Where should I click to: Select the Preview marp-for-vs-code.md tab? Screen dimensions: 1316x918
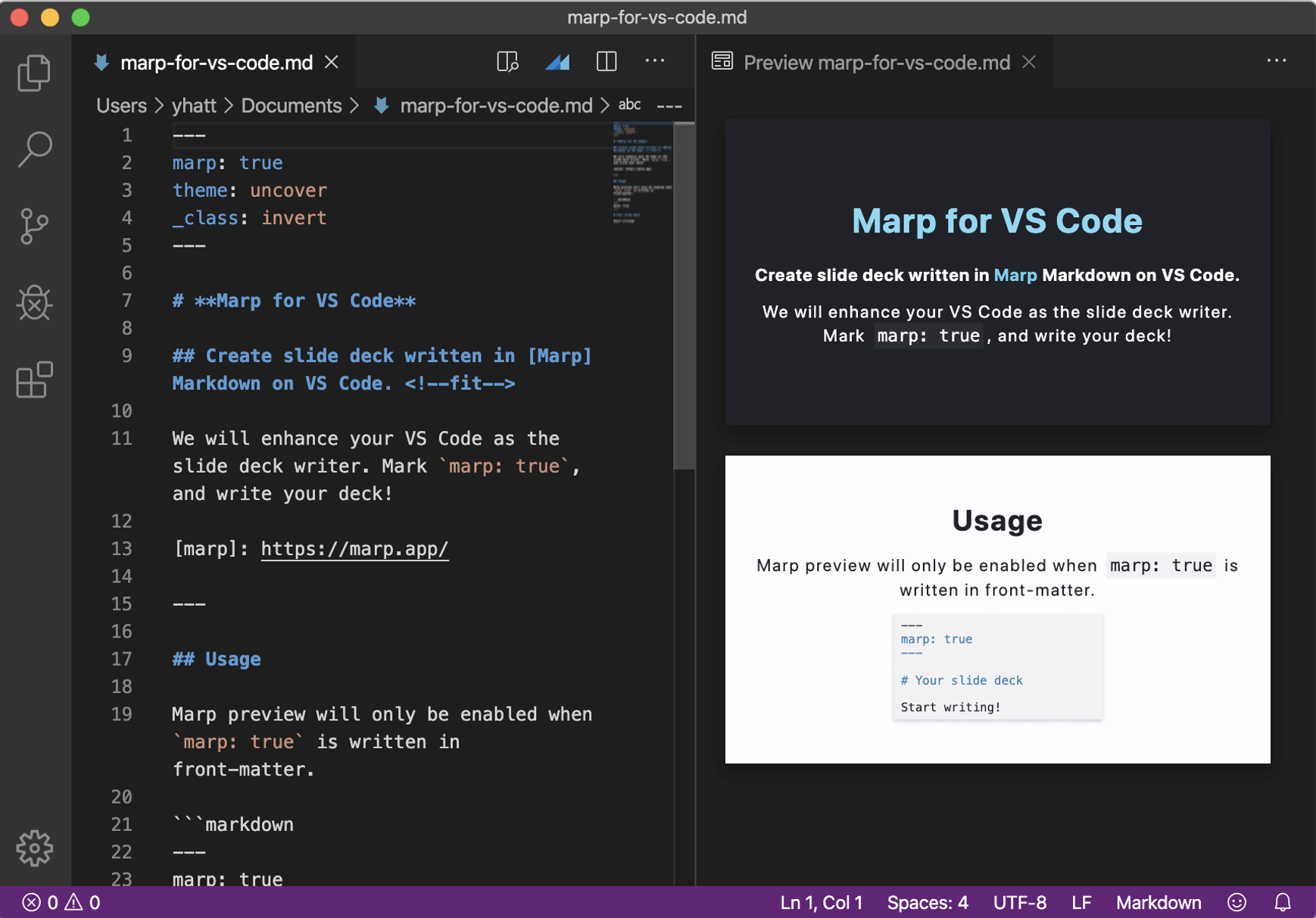(876, 62)
